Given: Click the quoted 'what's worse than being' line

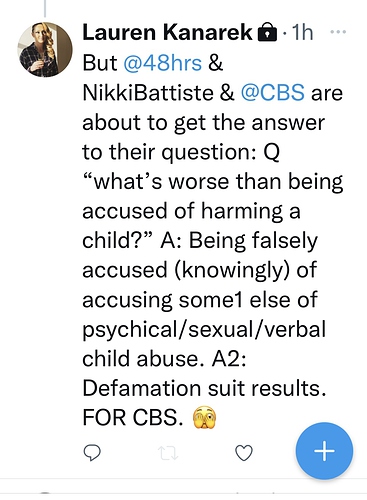Looking at the screenshot, I should click(x=213, y=182).
